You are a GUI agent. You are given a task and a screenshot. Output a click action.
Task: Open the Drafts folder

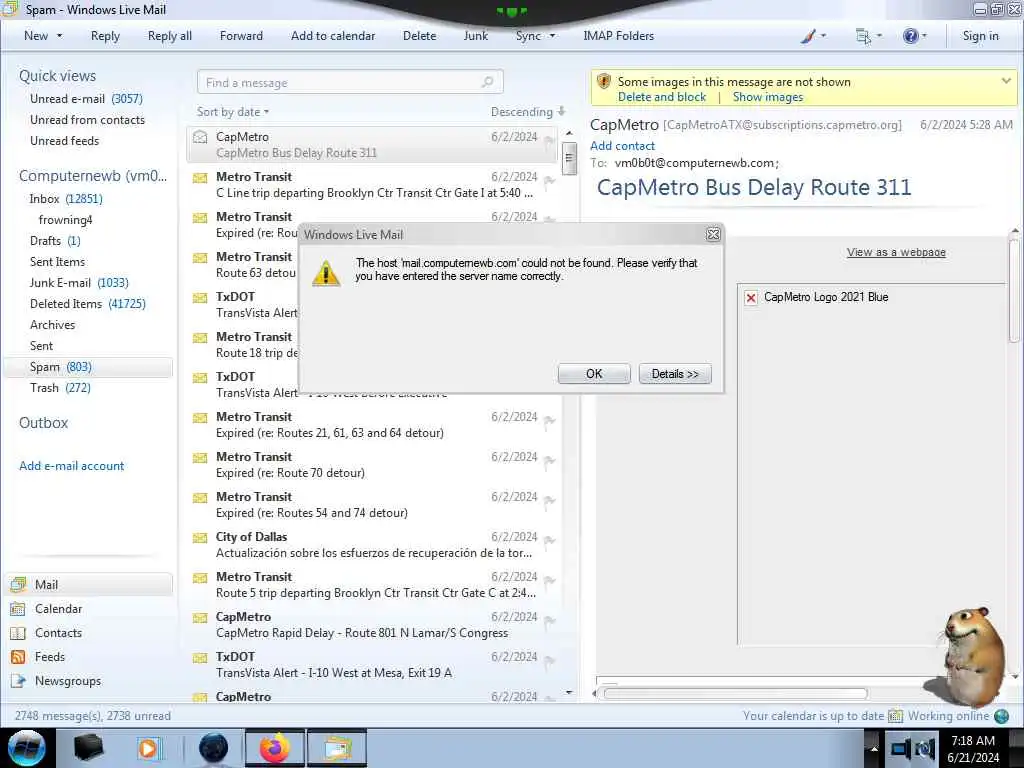click(x=56, y=240)
